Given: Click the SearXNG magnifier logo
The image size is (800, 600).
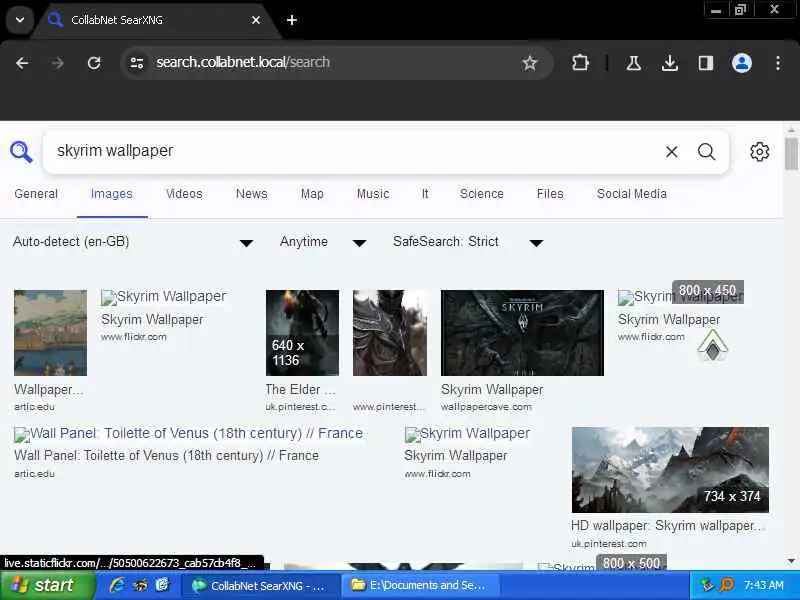Looking at the screenshot, I should tap(21, 152).
